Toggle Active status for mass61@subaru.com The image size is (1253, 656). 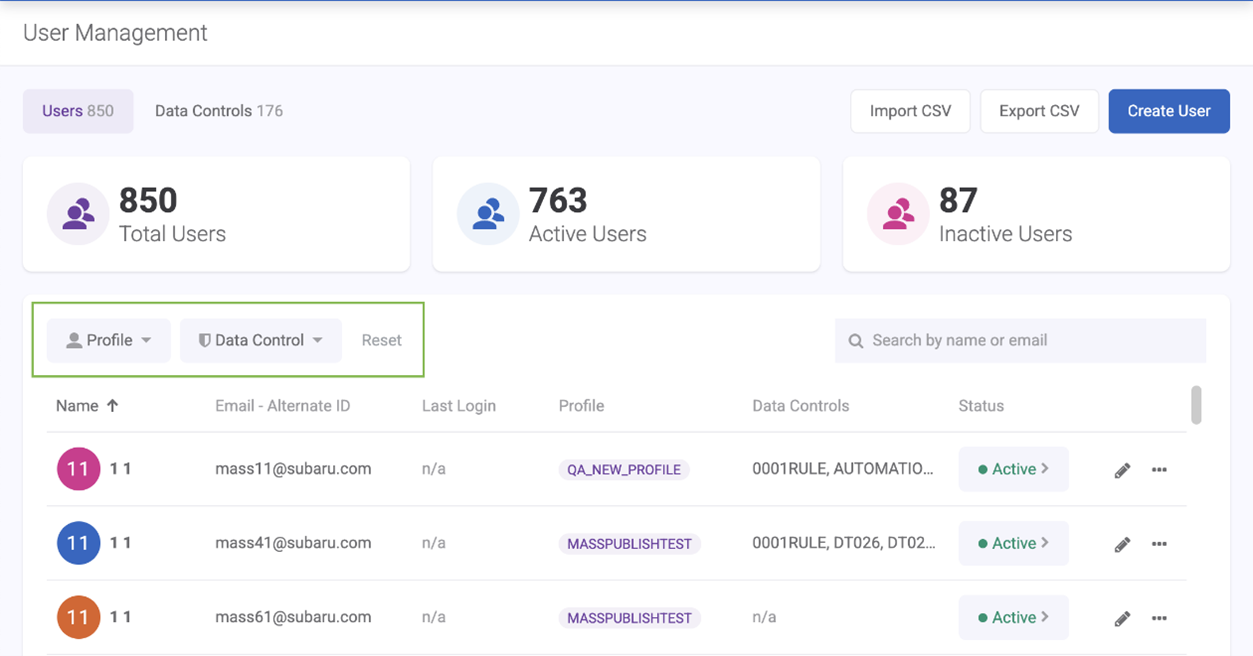(x=1013, y=617)
